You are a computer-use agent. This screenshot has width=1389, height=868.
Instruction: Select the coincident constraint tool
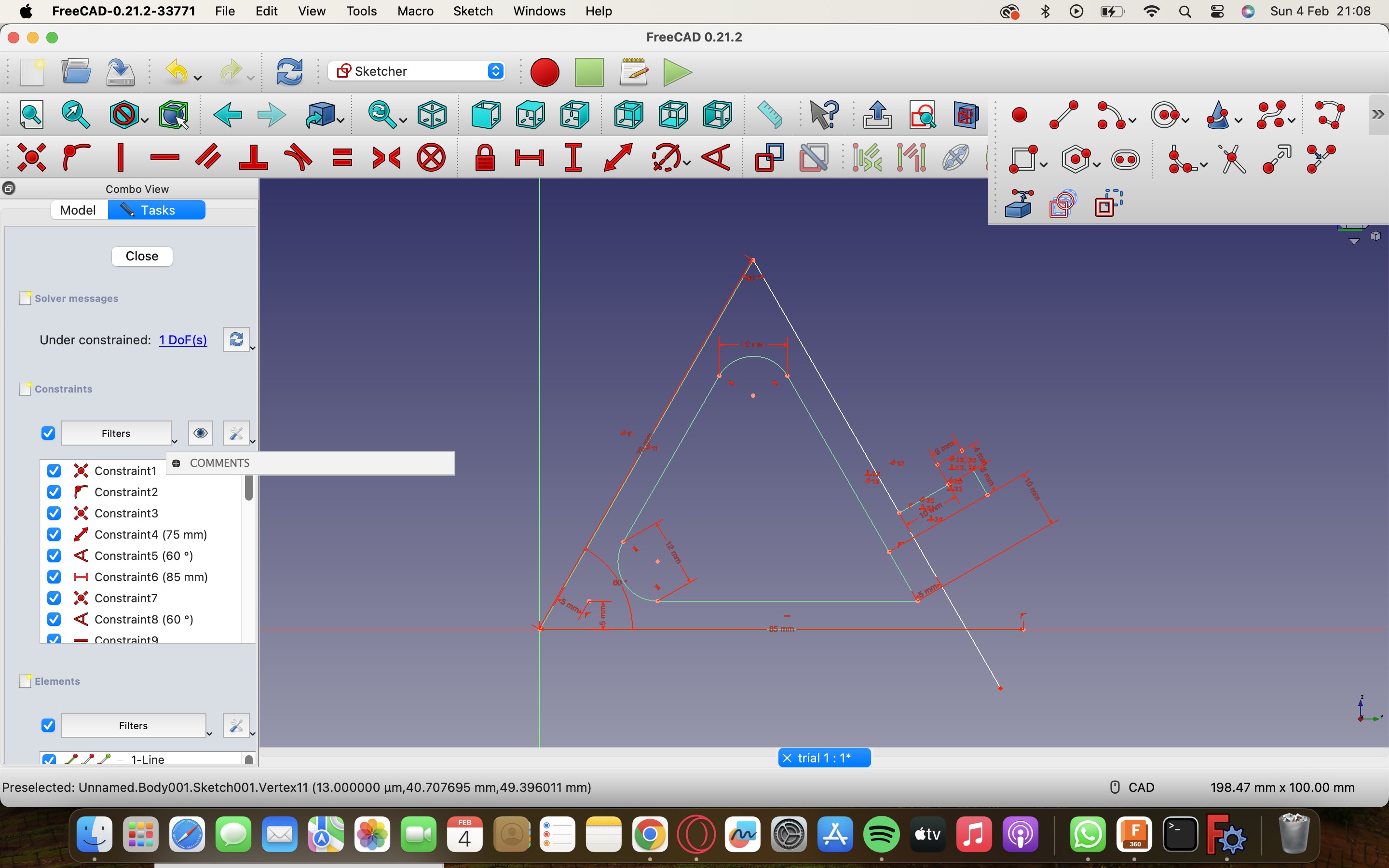click(31, 157)
